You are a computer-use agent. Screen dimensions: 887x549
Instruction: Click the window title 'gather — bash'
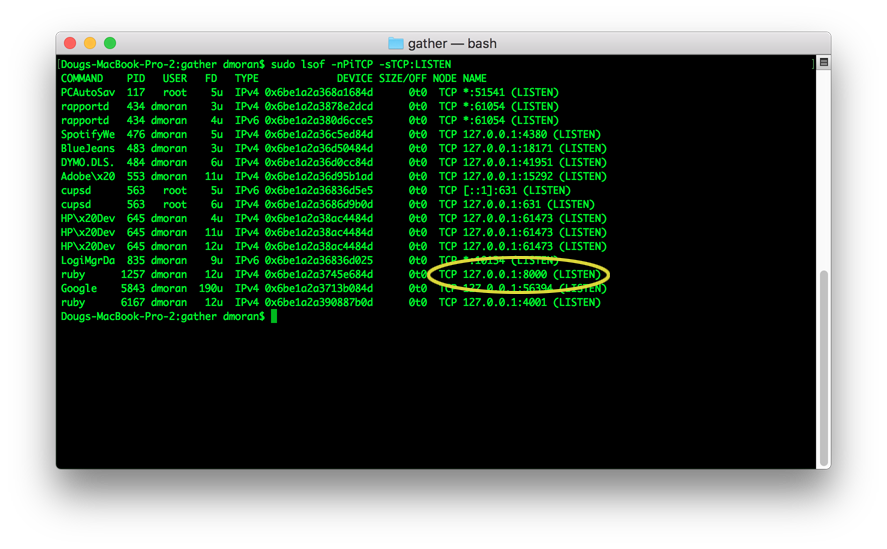(x=452, y=44)
